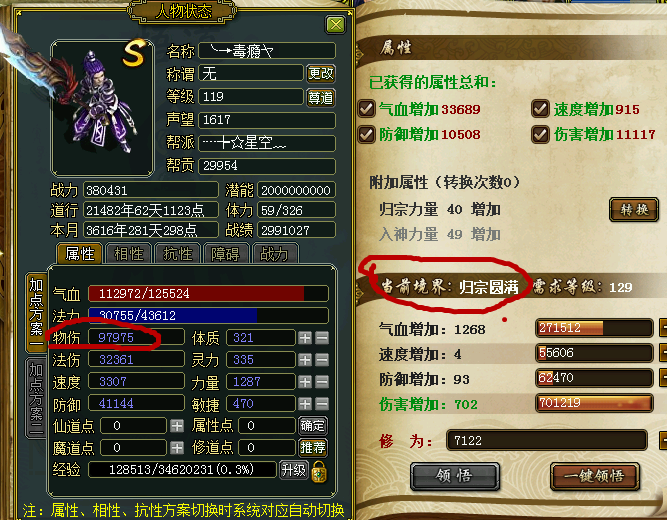Add a 仙道点 using plus icon

pyautogui.click(x=177, y=426)
